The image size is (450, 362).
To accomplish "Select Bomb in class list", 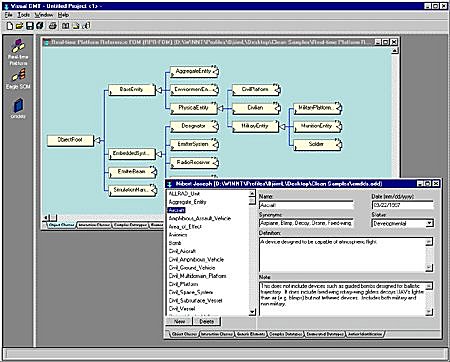I will tap(175, 243).
